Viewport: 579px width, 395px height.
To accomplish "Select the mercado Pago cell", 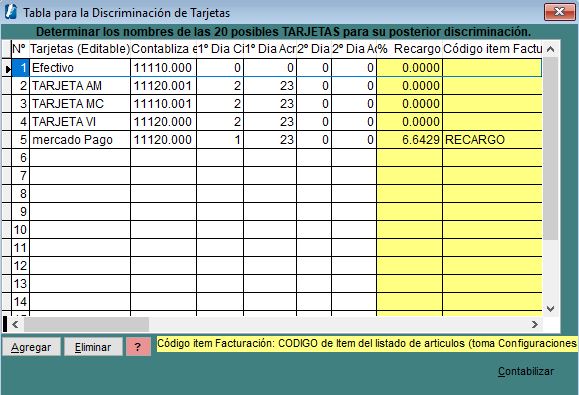I will pos(80,140).
